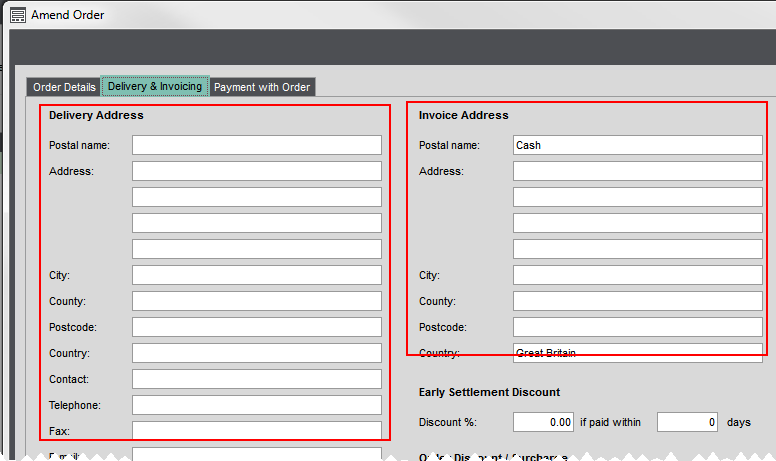Focus the 'if paid within' days field

point(687,422)
